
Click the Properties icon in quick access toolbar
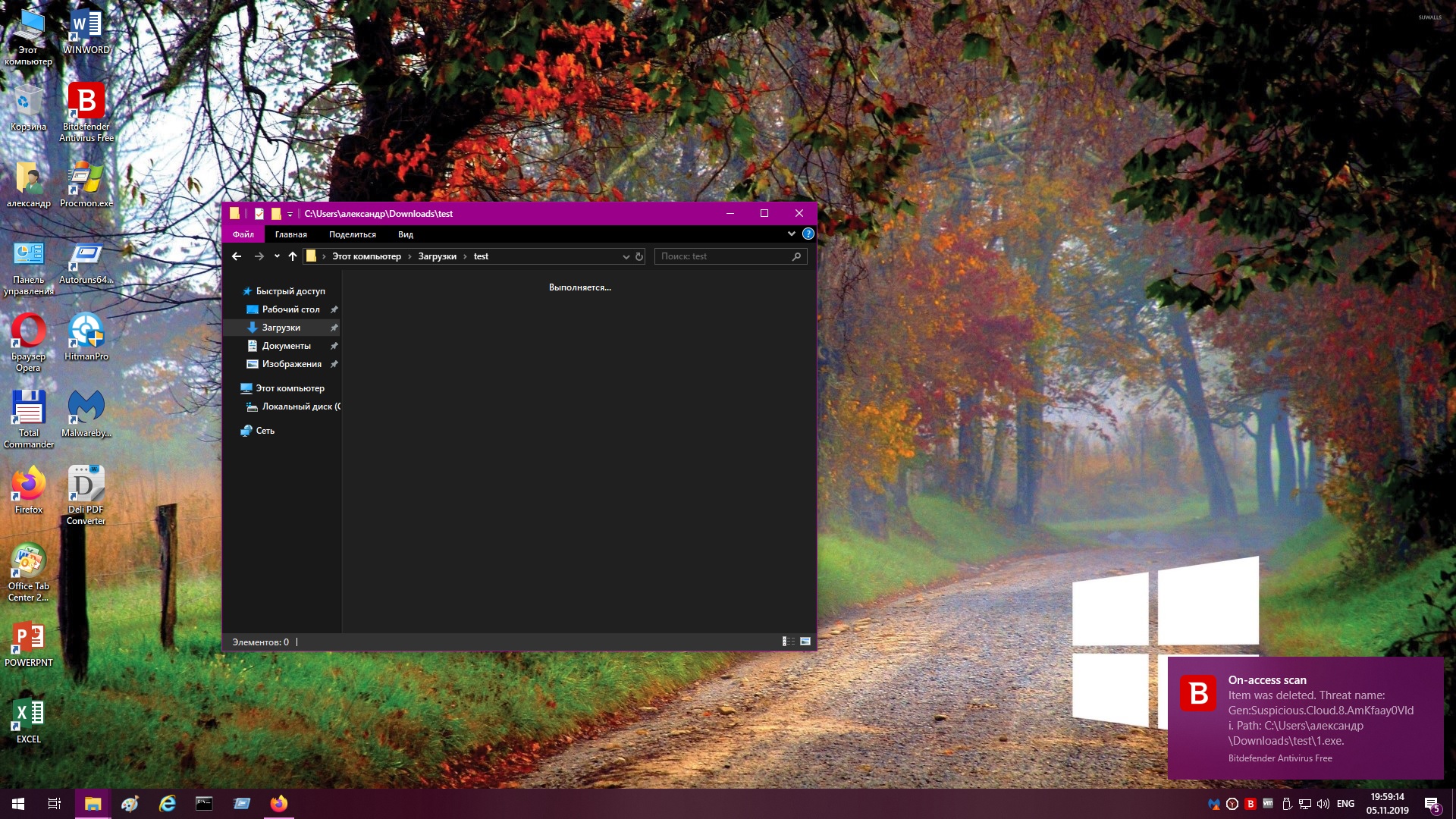259,214
